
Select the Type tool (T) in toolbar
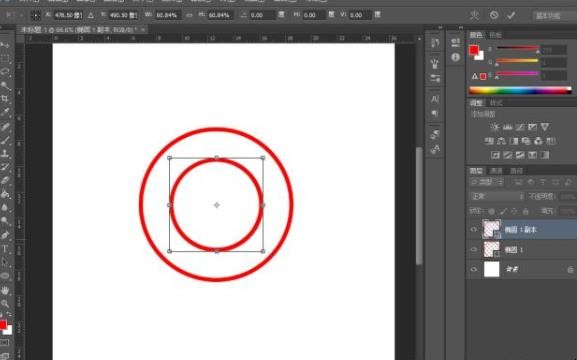(x=5, y=248)
